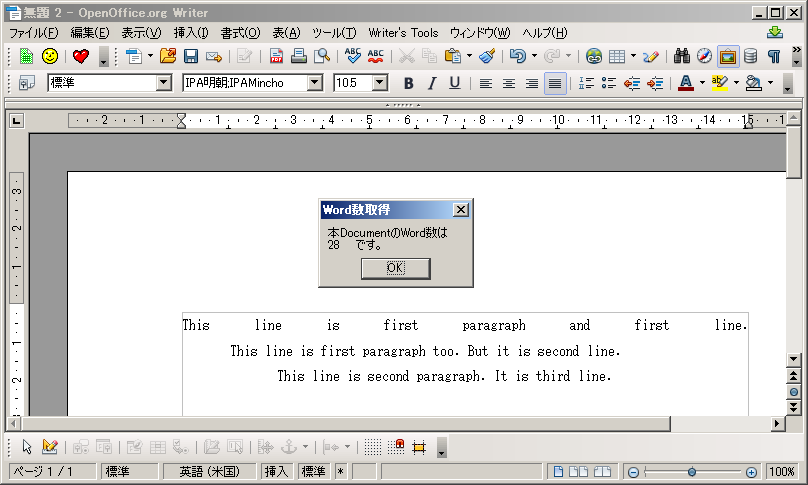This screenshot has width=808, height=485.
Task: Toggle AutoSpellcheck red wavy ABC
Action: (376, 56)
